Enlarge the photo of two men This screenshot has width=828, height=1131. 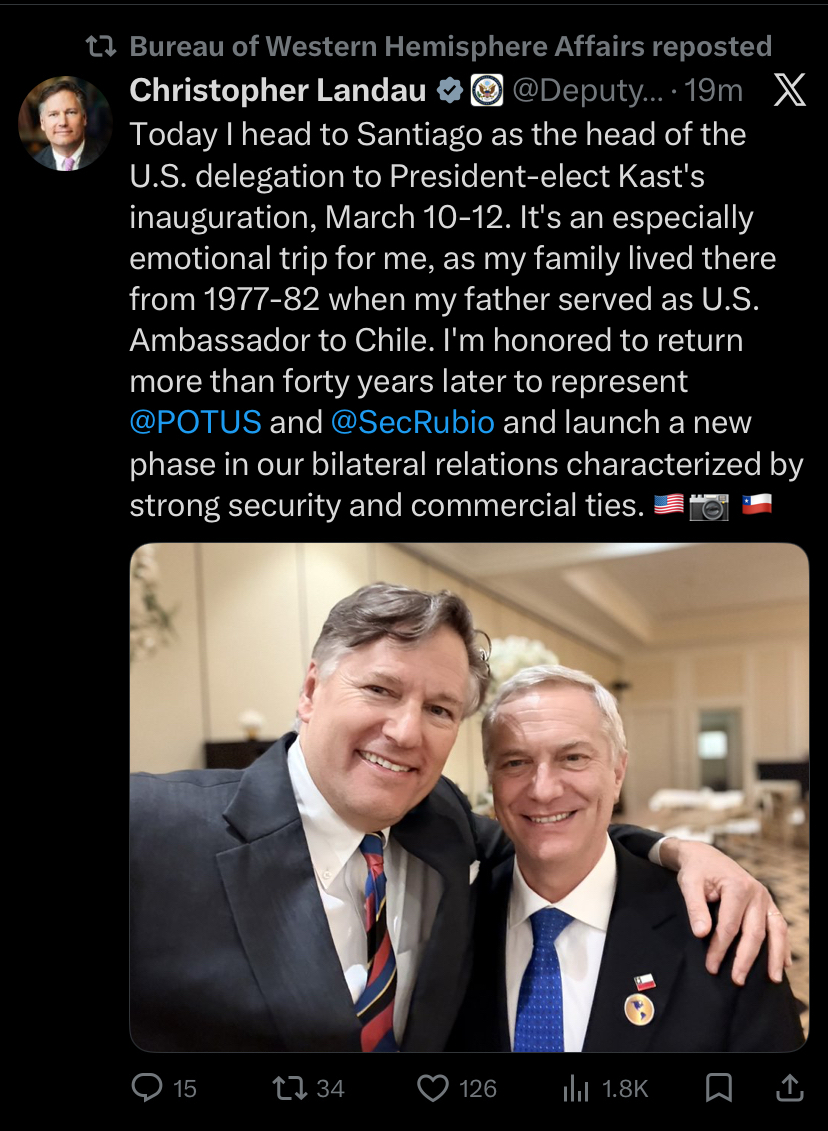click(468, 797)
